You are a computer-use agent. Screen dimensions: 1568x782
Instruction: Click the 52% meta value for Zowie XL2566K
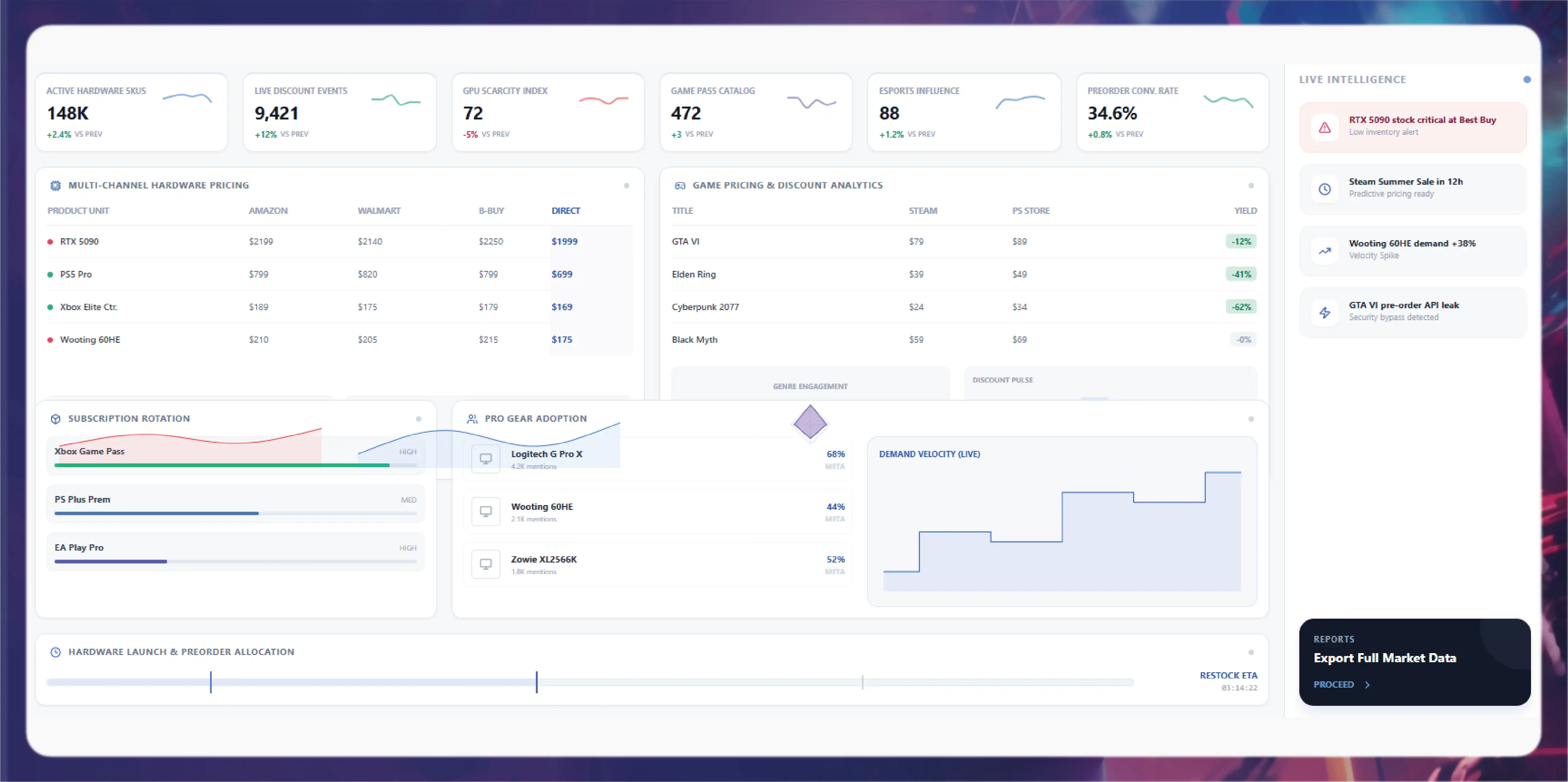(835, 559)
